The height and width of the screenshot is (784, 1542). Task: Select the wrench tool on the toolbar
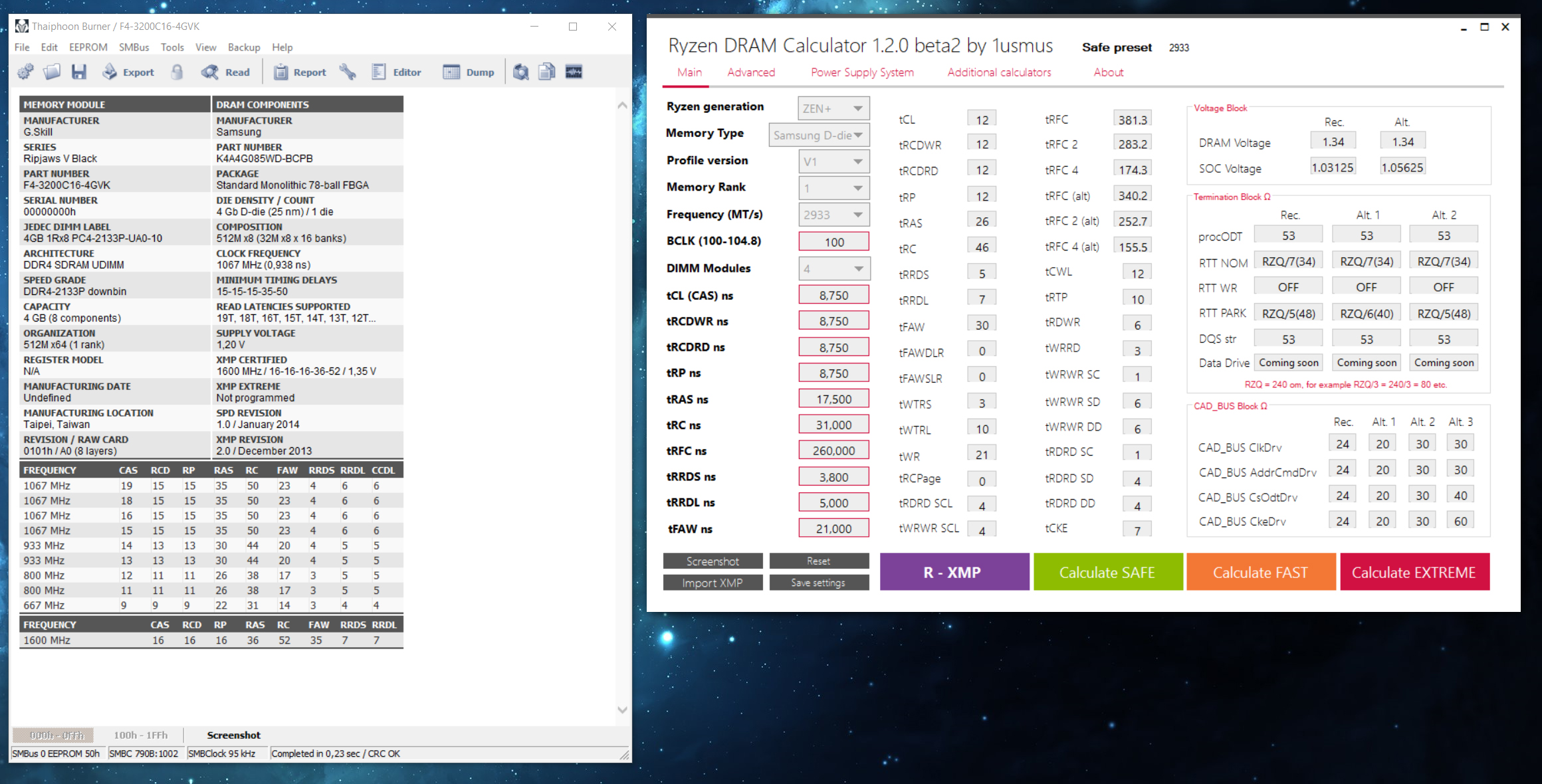click(x=347, y=71)
